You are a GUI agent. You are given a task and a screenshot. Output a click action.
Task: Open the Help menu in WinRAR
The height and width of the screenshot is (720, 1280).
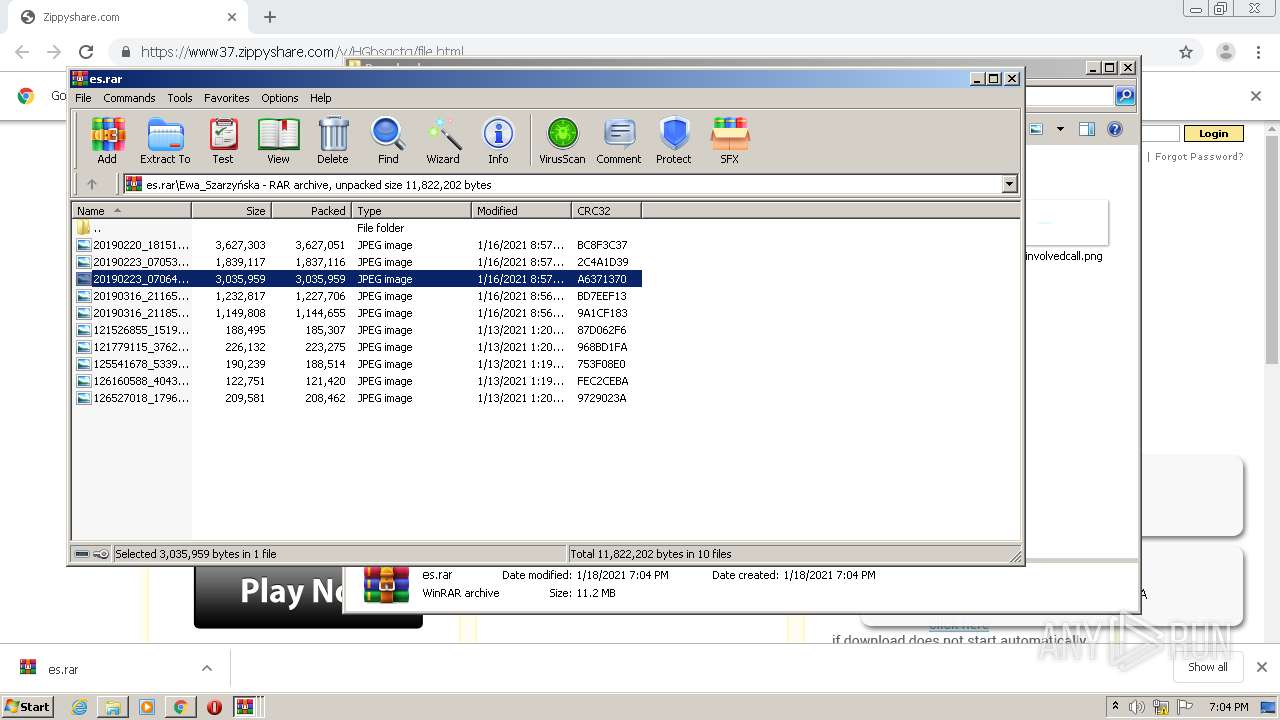(x=320, y=98)
